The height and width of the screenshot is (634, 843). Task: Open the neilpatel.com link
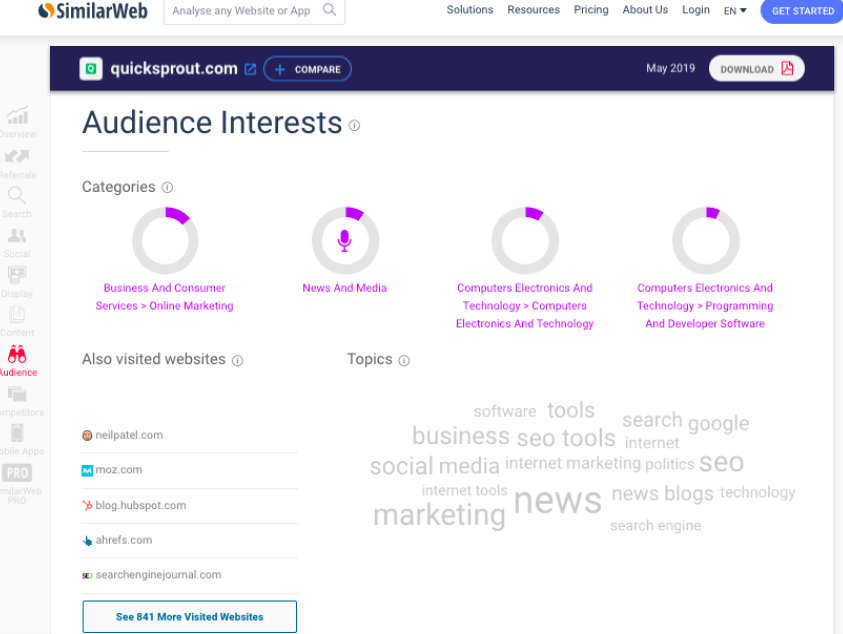point(129,435)
